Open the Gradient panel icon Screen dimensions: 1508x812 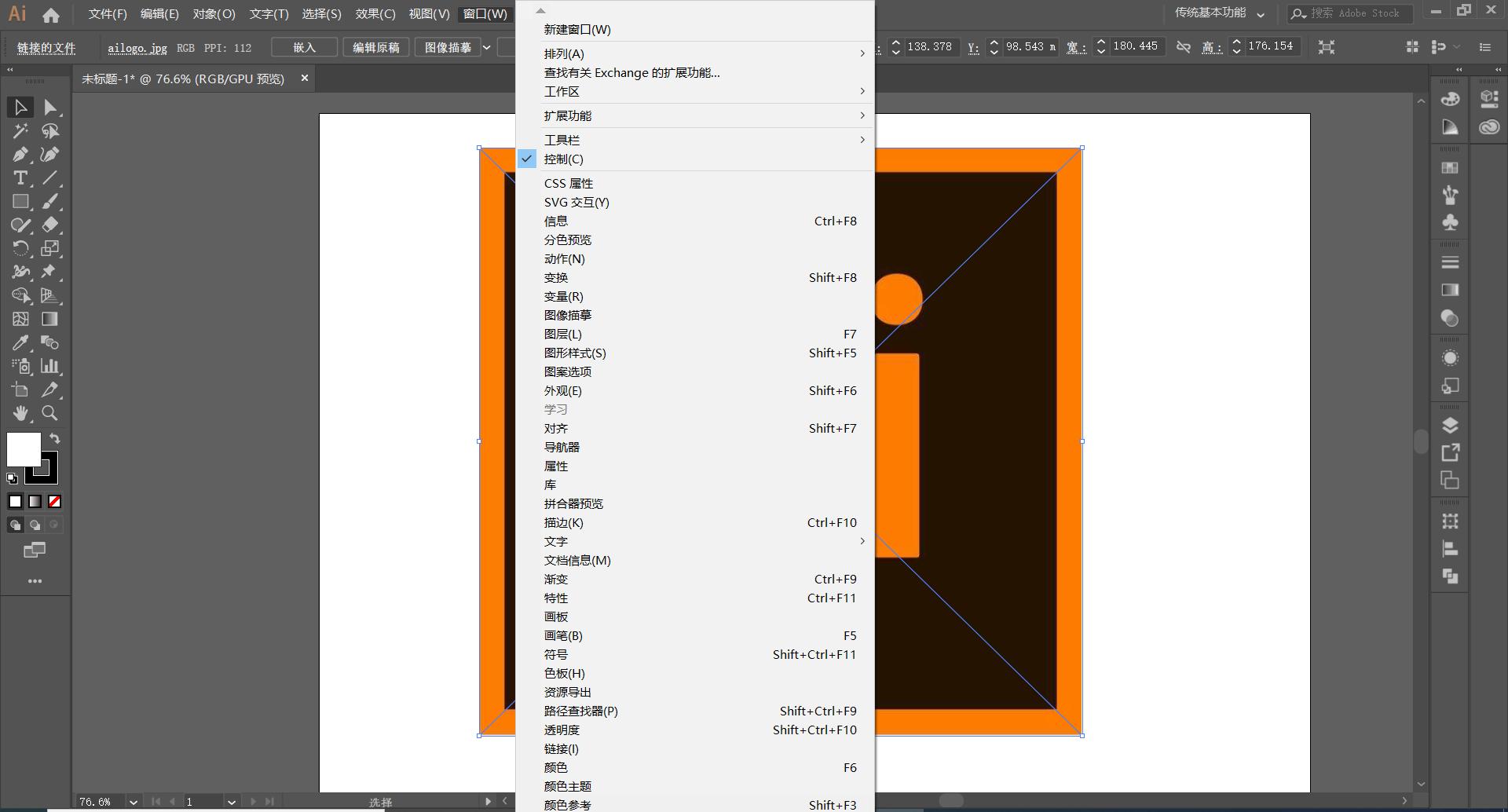coord(1450,289)
